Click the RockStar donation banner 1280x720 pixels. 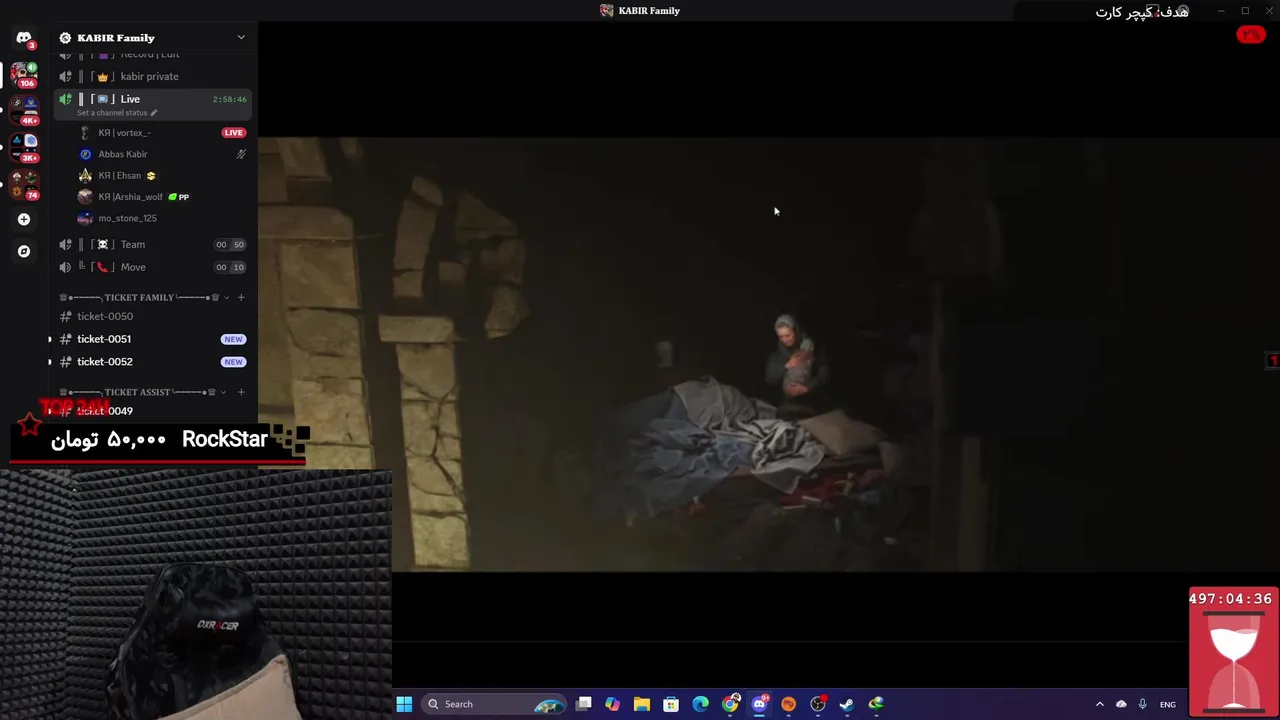click(160, 440)
